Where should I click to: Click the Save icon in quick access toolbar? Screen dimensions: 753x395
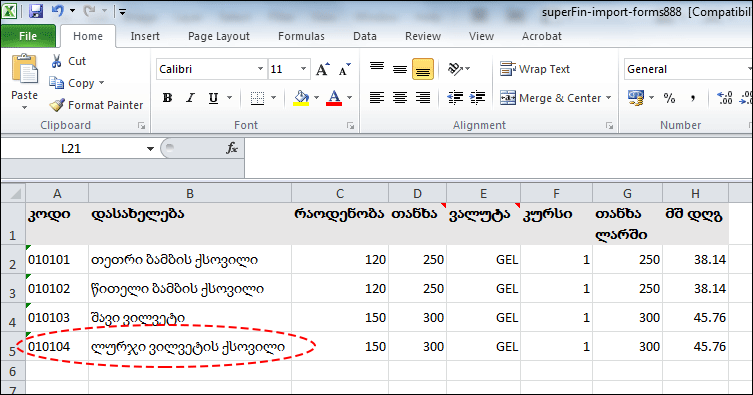coord(36,11)
